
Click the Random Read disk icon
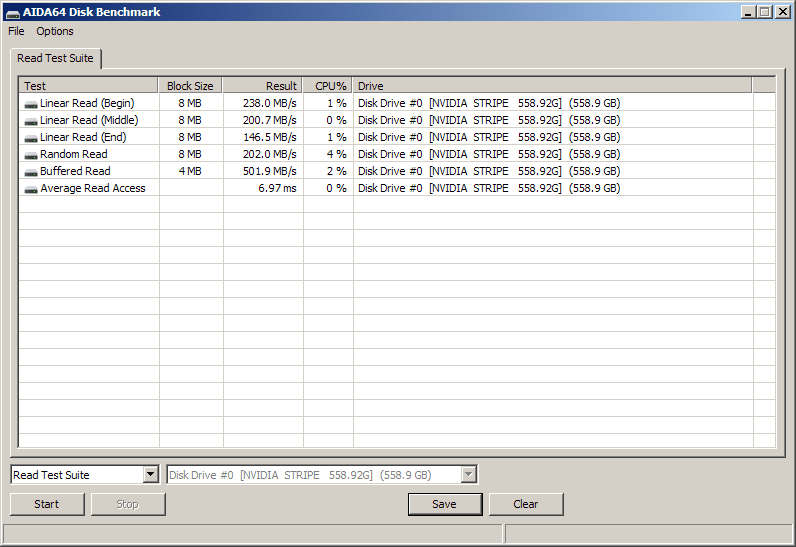coord(31,155)
